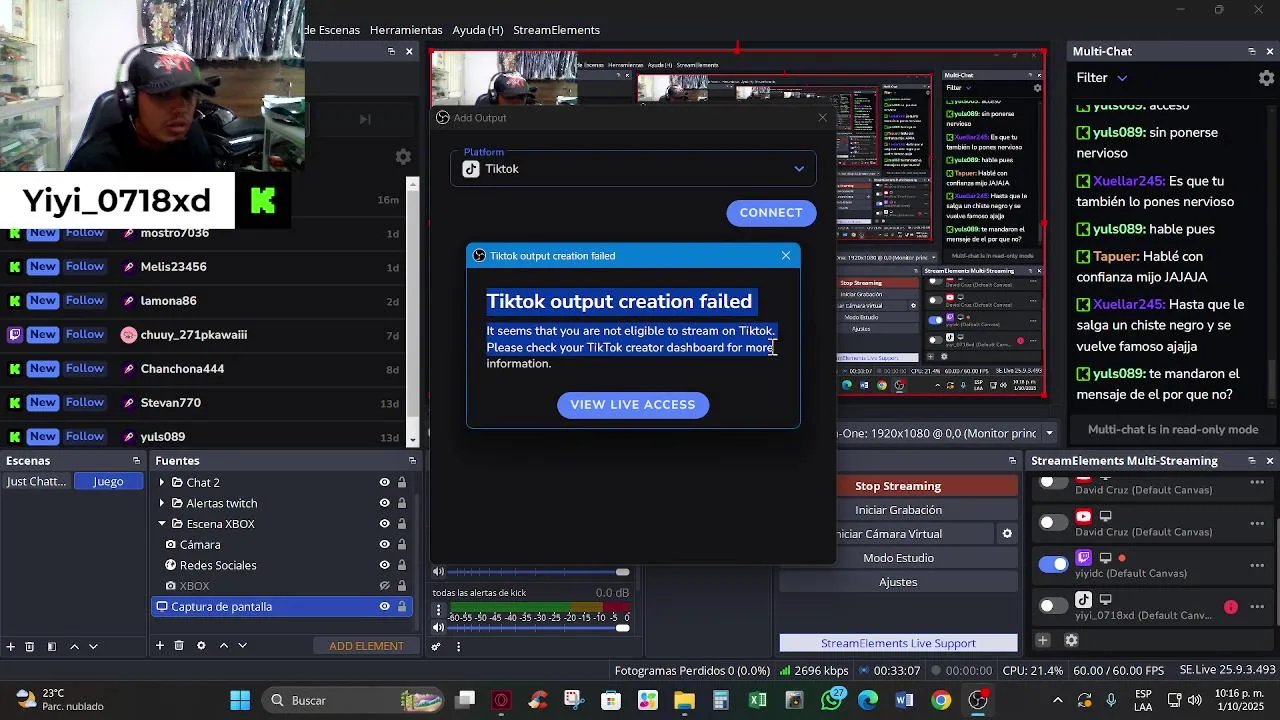Open Herramientas menu

coord(406,30)
